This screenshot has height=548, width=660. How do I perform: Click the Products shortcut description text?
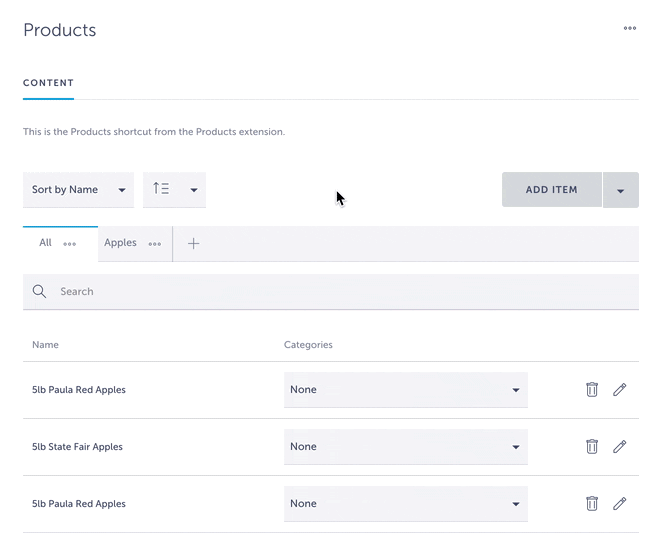click(x=154, y=132)
